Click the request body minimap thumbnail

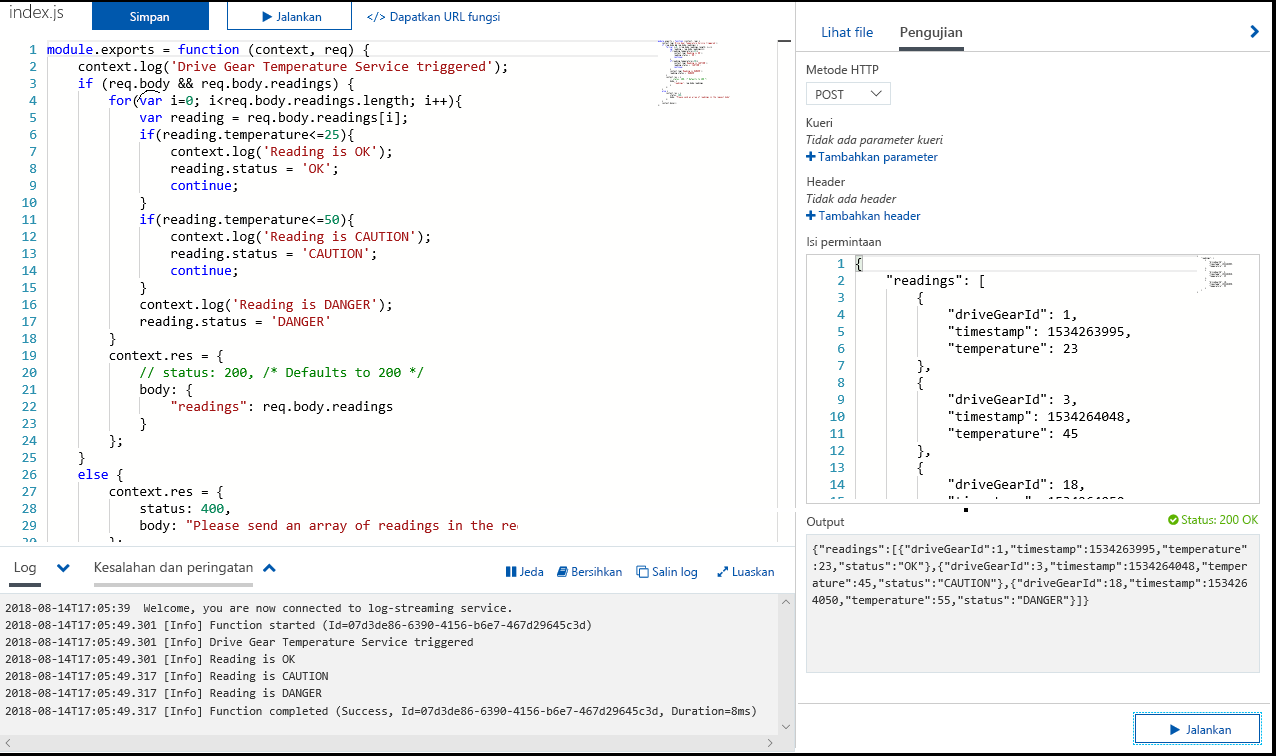1219,272
